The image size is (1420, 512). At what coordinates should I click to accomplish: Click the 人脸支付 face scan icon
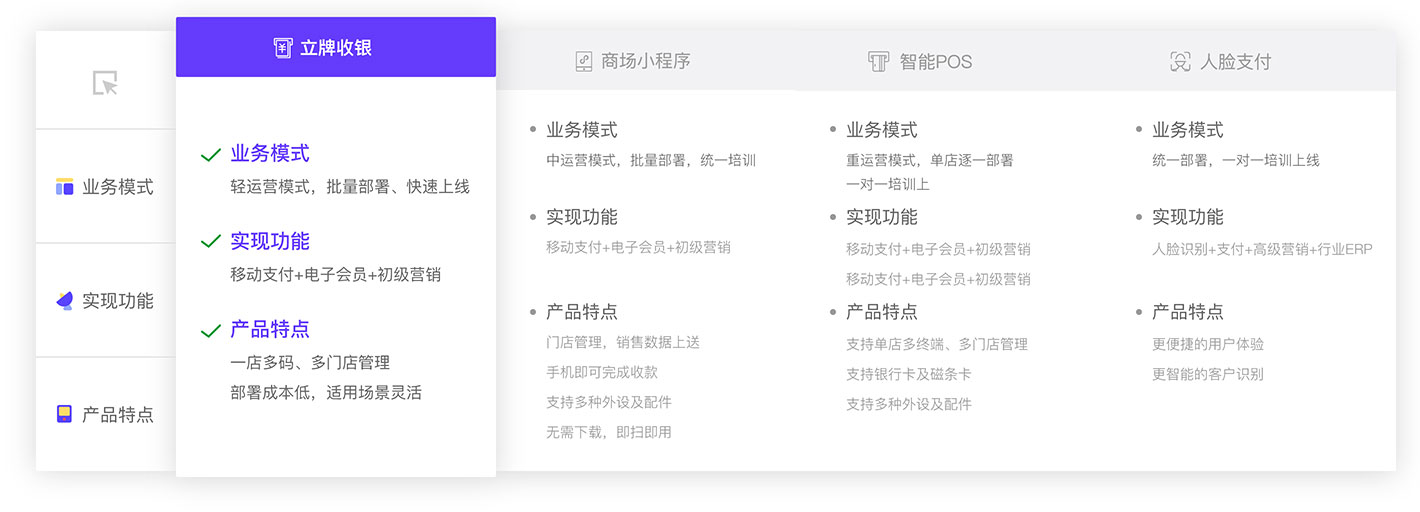coord(1180,62)
